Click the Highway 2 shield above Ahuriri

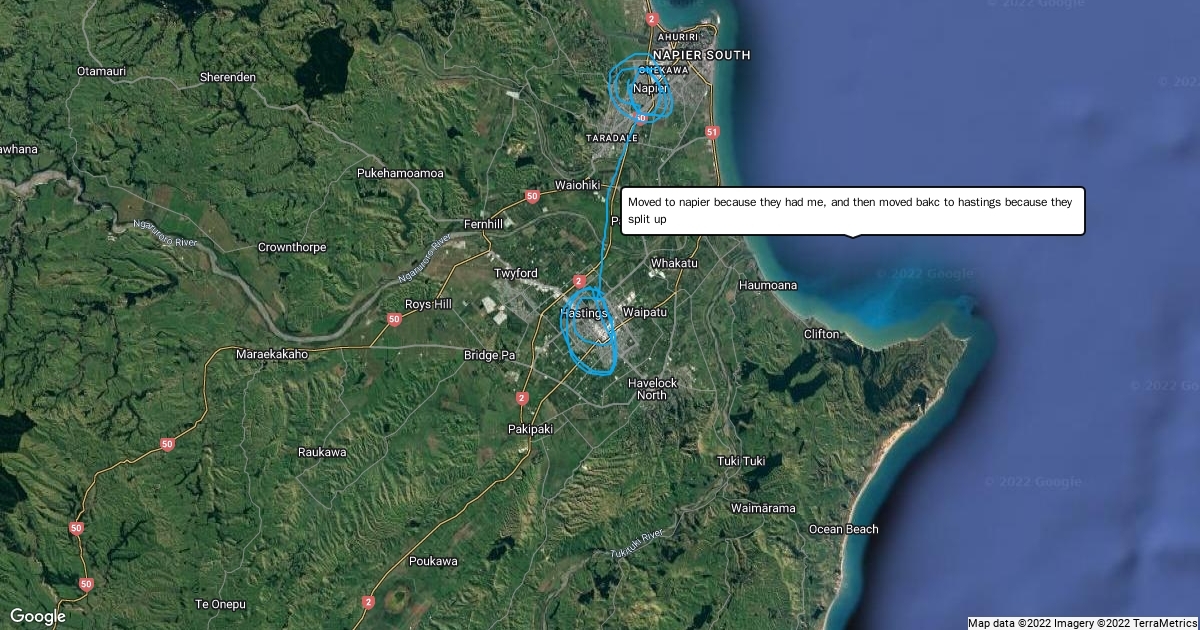652,19
